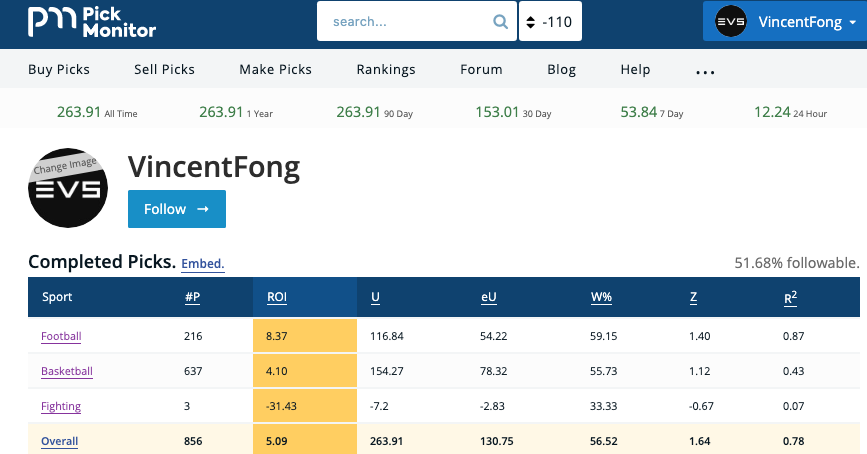867x454 pixels.
Task: Open the Blog page
Action: tap(561, 69)
